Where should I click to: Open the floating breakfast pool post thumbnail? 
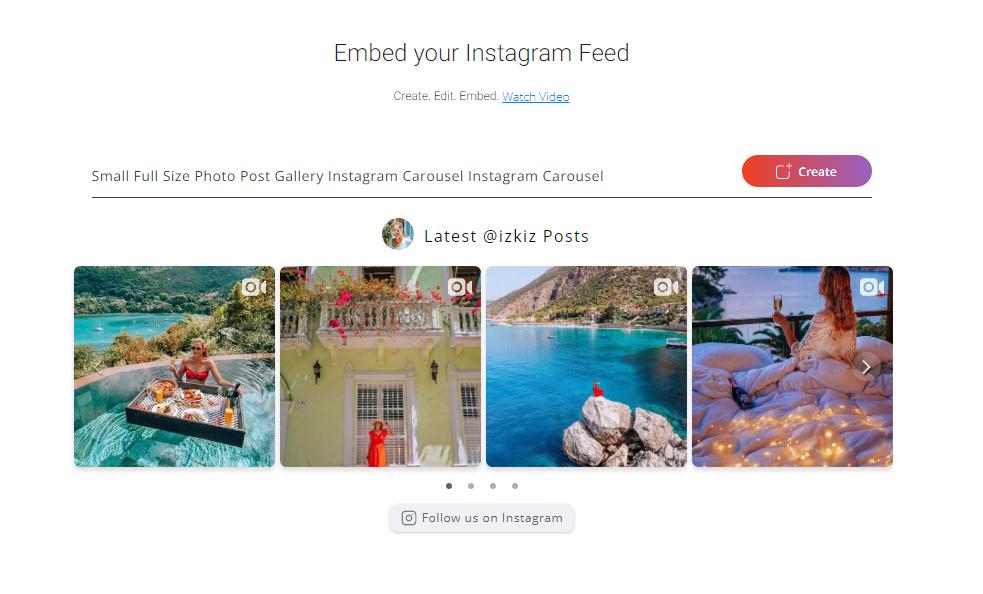(174, 366)
